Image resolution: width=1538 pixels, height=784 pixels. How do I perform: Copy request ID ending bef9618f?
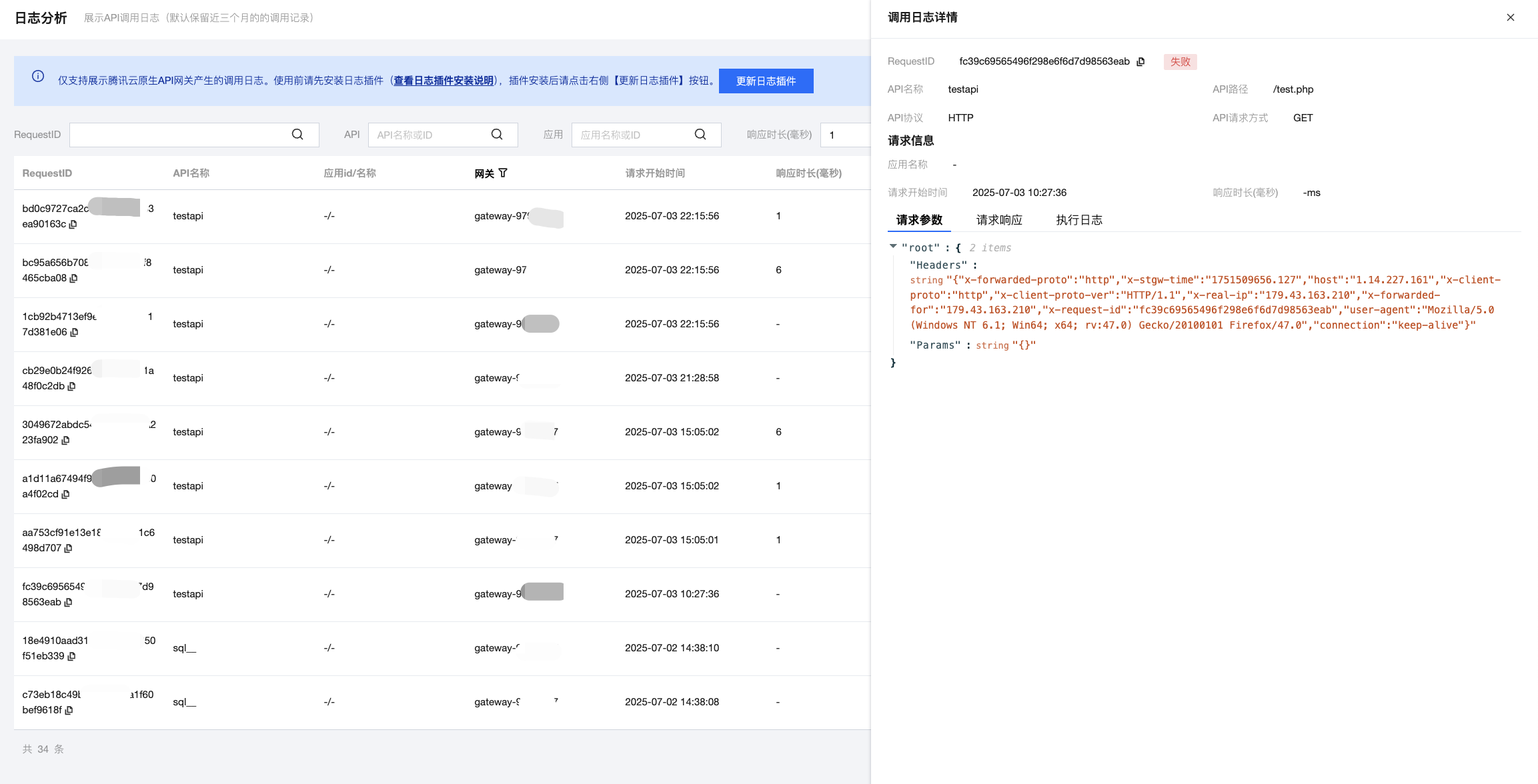pyautogui.click(x=69, y=711)
